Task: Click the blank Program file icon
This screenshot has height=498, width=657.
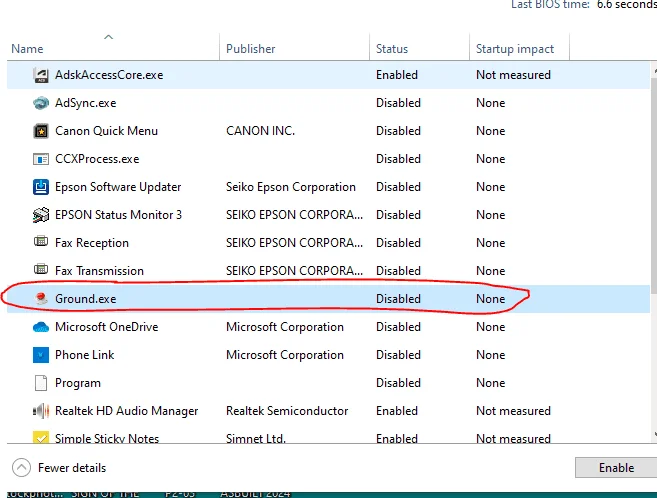Action: point(41,383)
